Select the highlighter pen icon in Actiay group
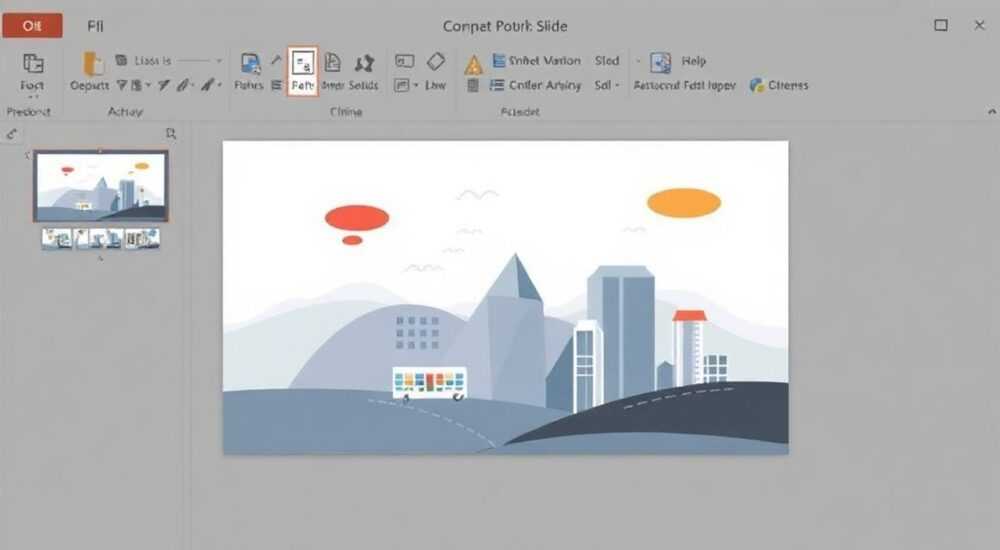The height and width of the screenshot is (550, 1000). click(184, 85)
